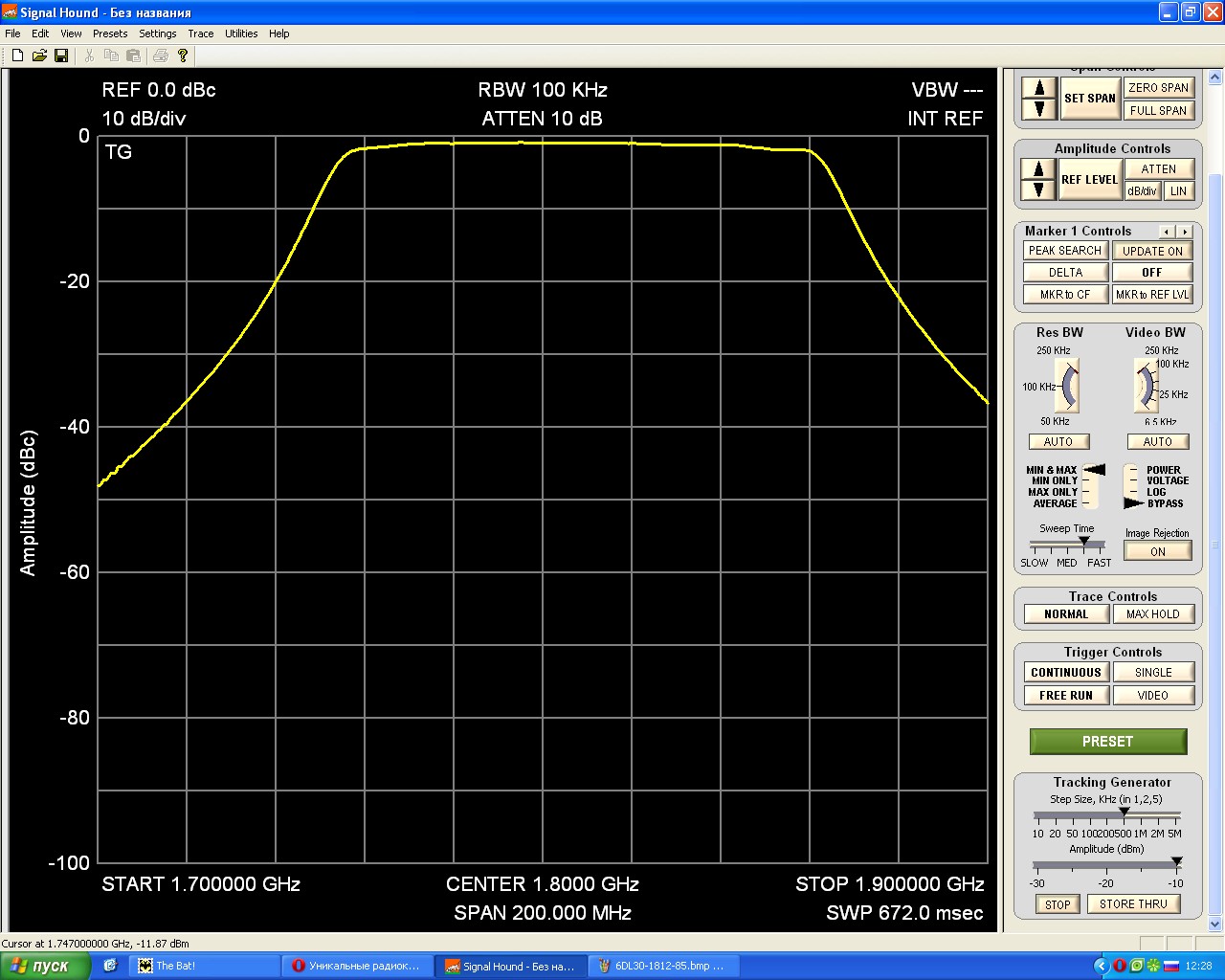The image size is (1225, 980).
Task: Click the Span Controls down arrow
Action: [1038, 108]
